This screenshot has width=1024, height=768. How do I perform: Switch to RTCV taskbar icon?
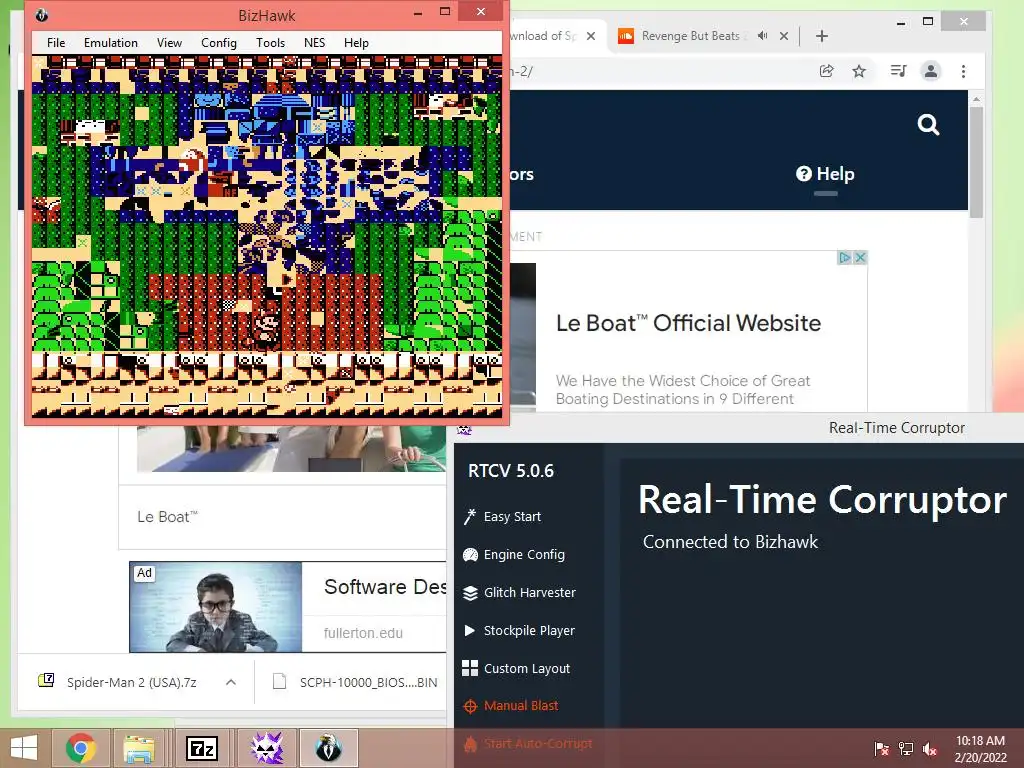[x=266, y=748]
